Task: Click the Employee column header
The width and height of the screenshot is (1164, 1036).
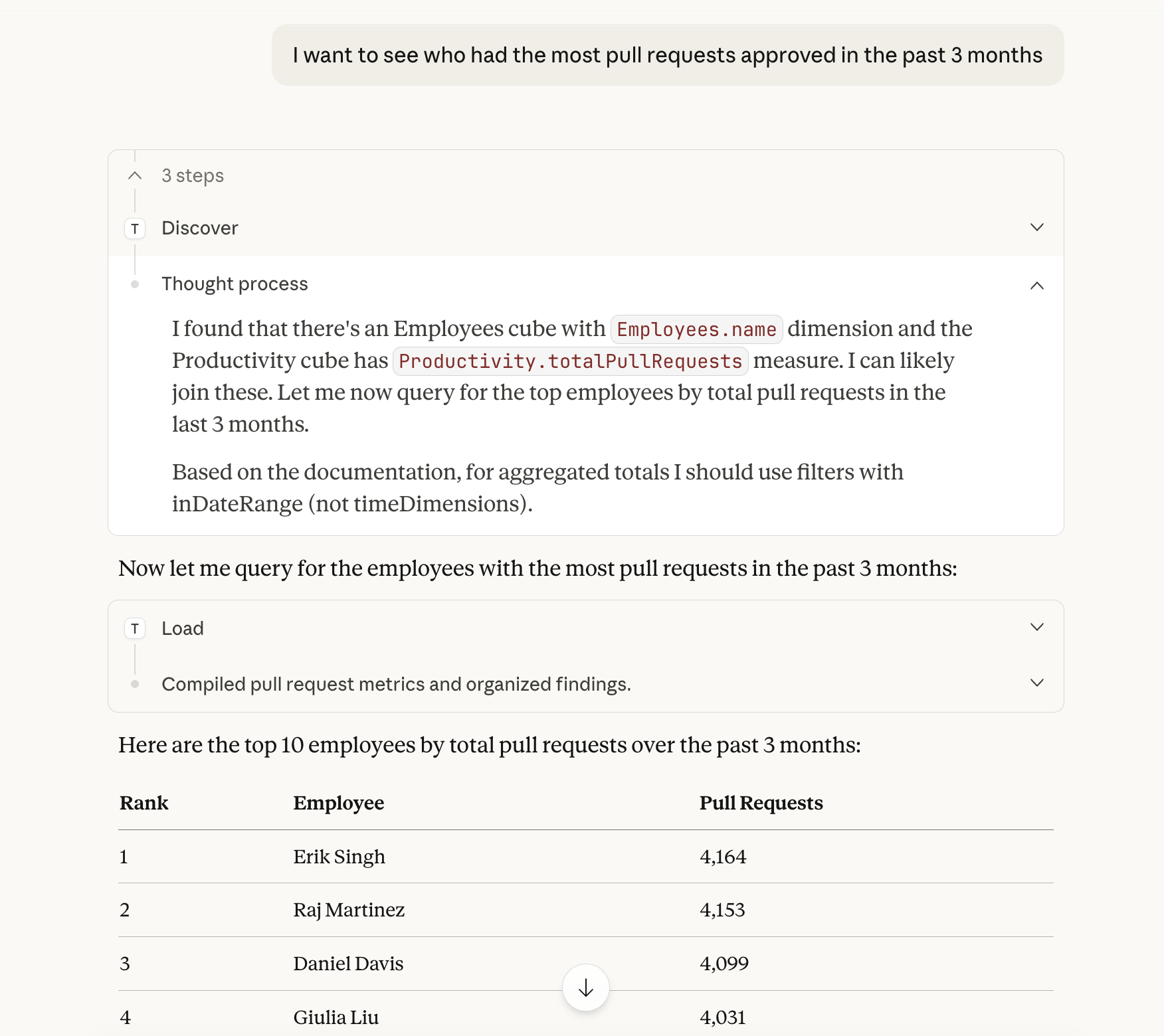Action: pos(339,803)
